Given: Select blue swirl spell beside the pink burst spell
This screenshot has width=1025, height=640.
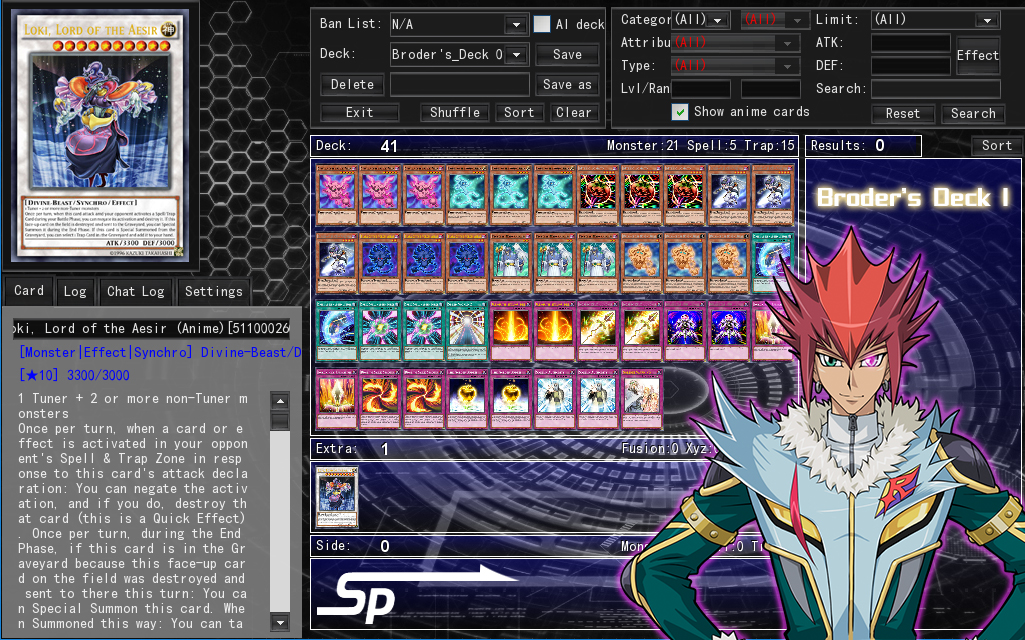Looking at the screenshot, I should tap(337, 331).
